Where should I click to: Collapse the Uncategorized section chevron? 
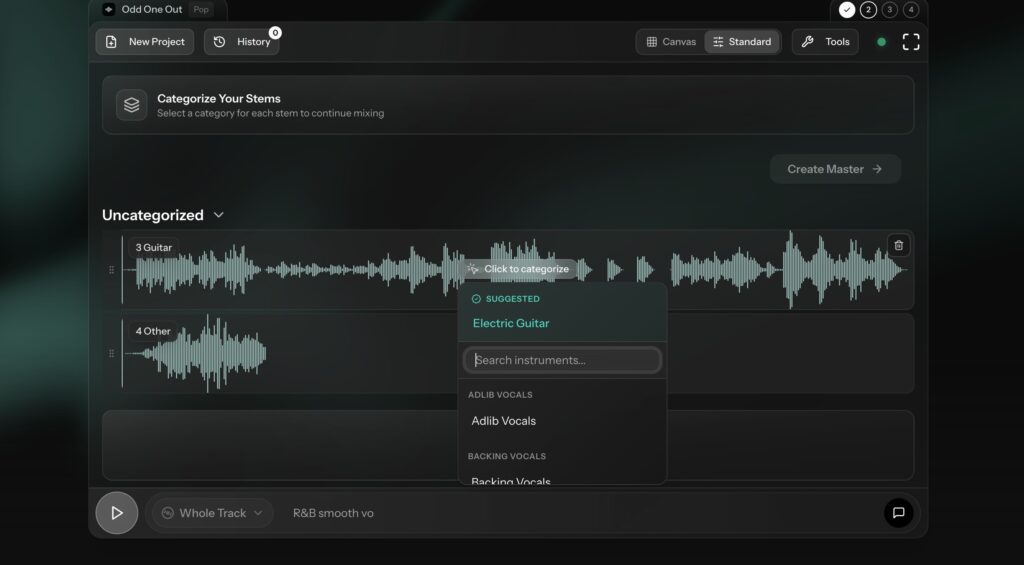[219, 215]
